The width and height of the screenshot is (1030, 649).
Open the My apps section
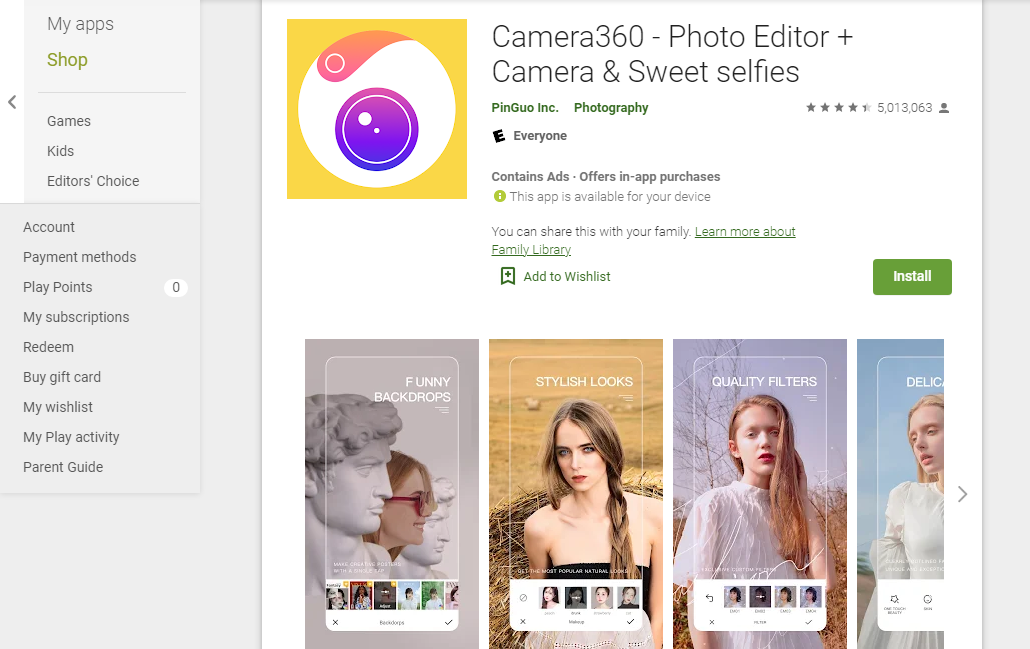pos(80,24)
